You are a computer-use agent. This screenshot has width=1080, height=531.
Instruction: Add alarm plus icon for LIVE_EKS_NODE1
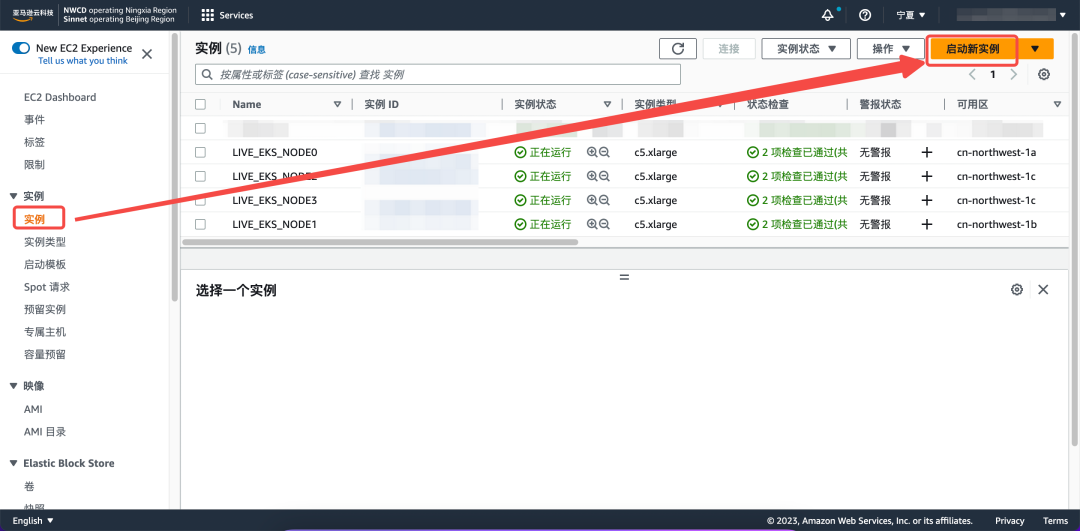[x=927, y=225]
